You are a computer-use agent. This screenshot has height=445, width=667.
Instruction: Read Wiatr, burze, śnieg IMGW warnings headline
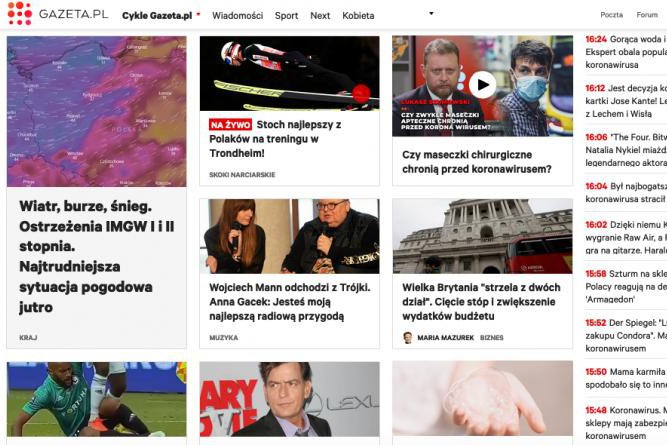pyautogui.click(x=97, y=257)
